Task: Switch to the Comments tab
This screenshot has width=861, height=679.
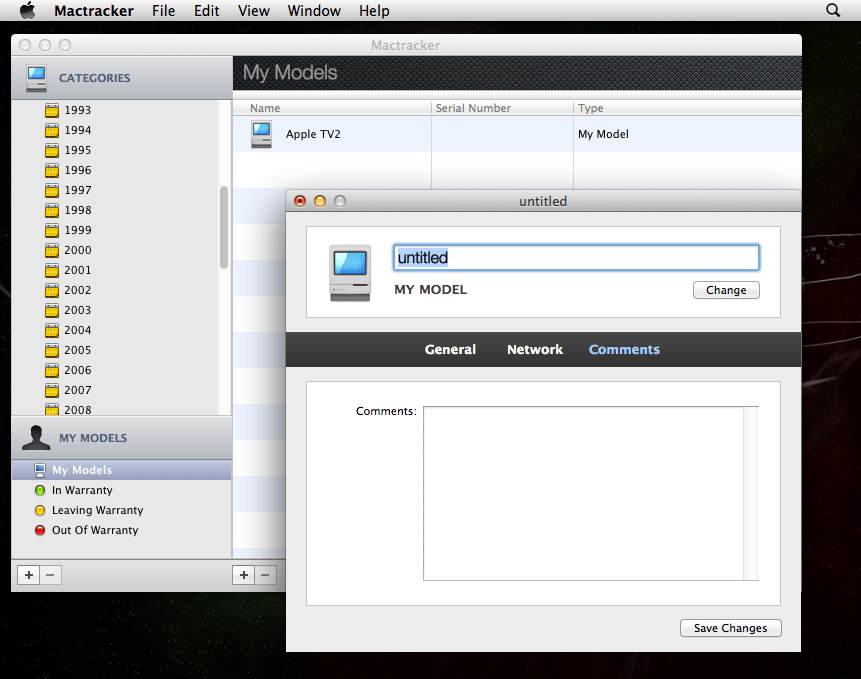Action: coord(624,350)
